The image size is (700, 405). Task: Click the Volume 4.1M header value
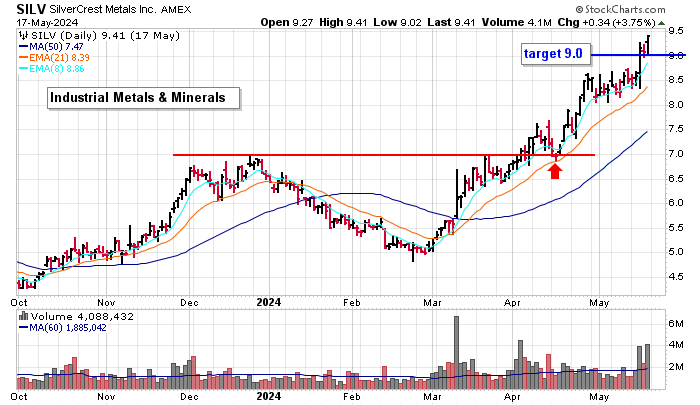click(x=516, y=22)
